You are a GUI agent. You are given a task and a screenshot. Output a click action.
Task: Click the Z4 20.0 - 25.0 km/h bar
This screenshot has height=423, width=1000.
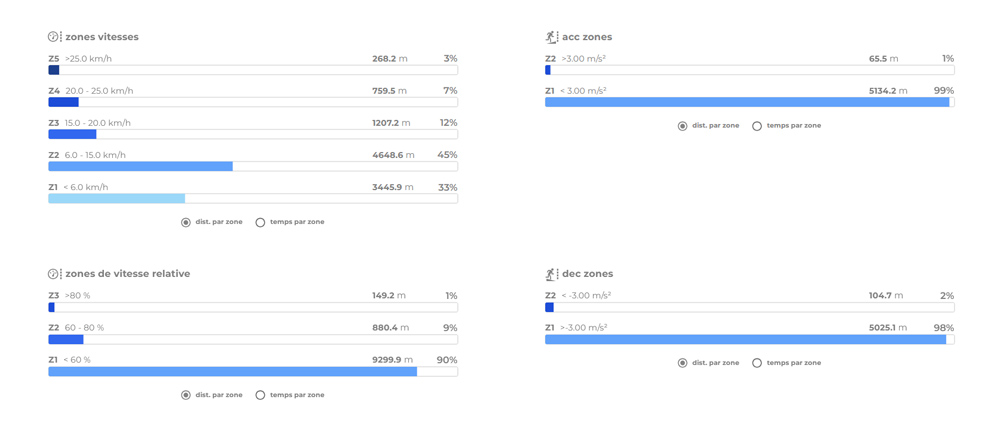pyautogui.click(x=63, y=102)
